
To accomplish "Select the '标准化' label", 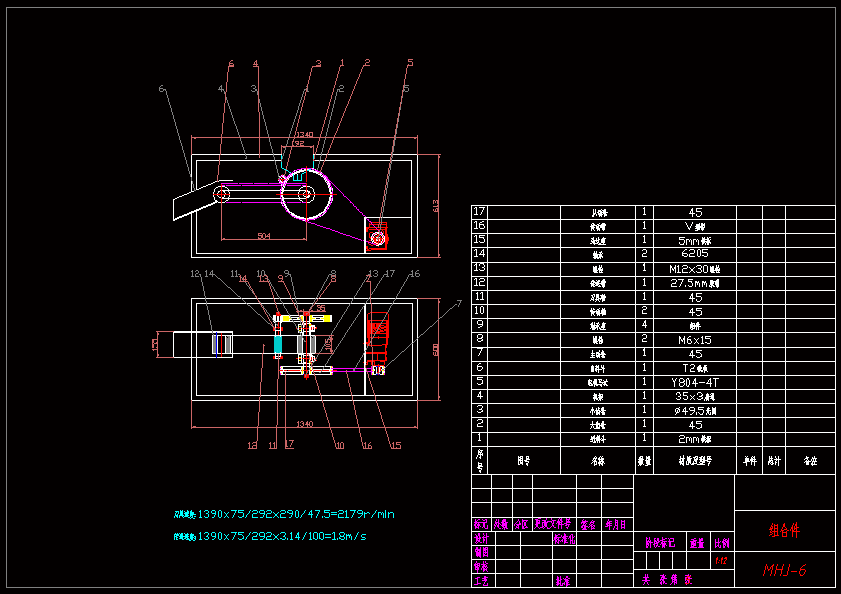I will [564, 539].
